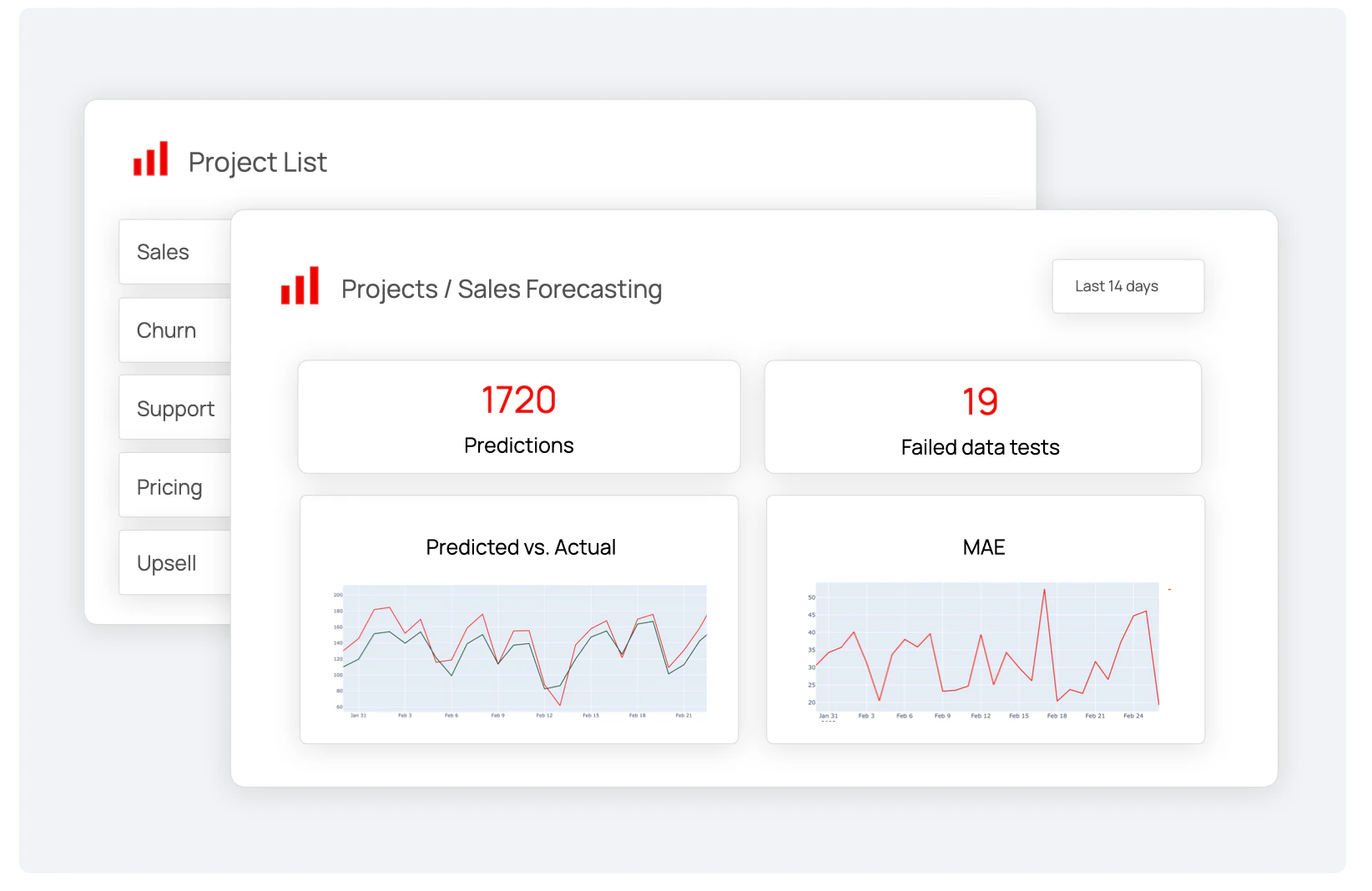Click the Failed data tests label
The width and height of the screenshot is (1372, 891).
click(x=981, y=447)
